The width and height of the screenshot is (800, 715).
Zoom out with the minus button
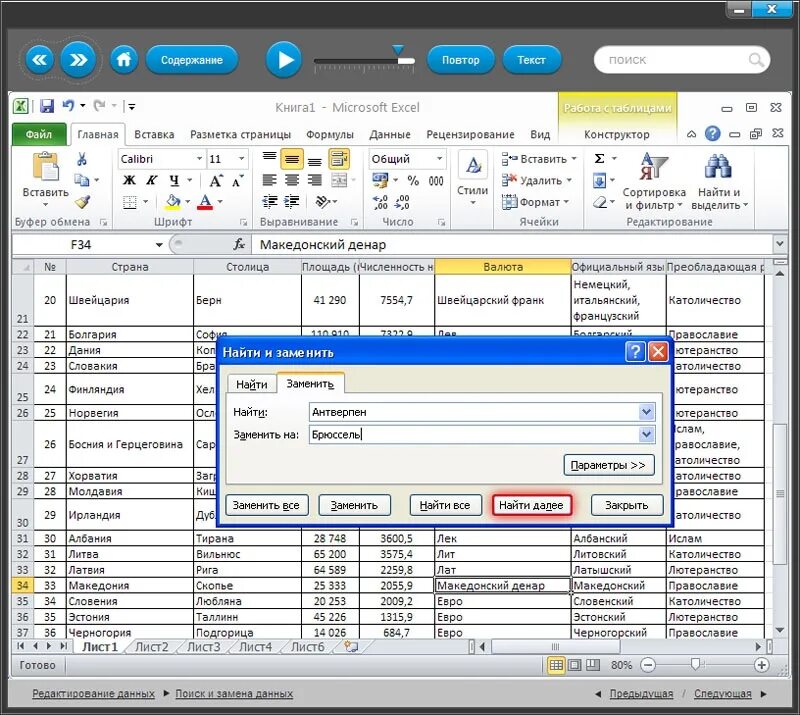648,665
